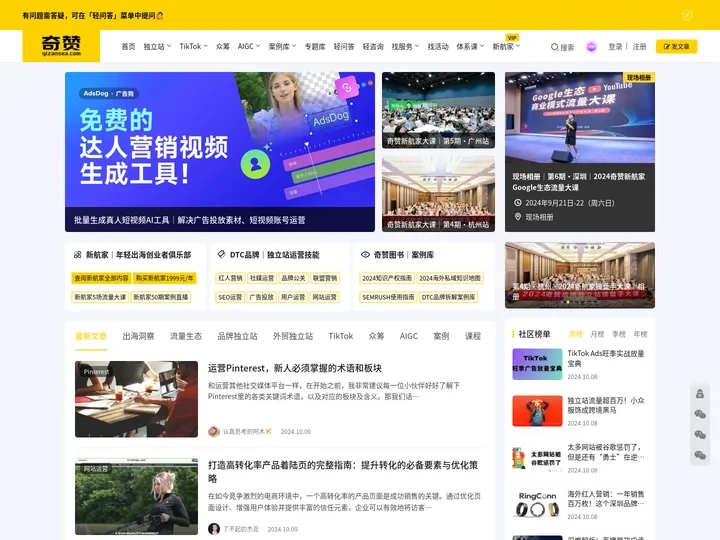Open the 首页 menu item

pyautogui.click(x=128, y=46)
